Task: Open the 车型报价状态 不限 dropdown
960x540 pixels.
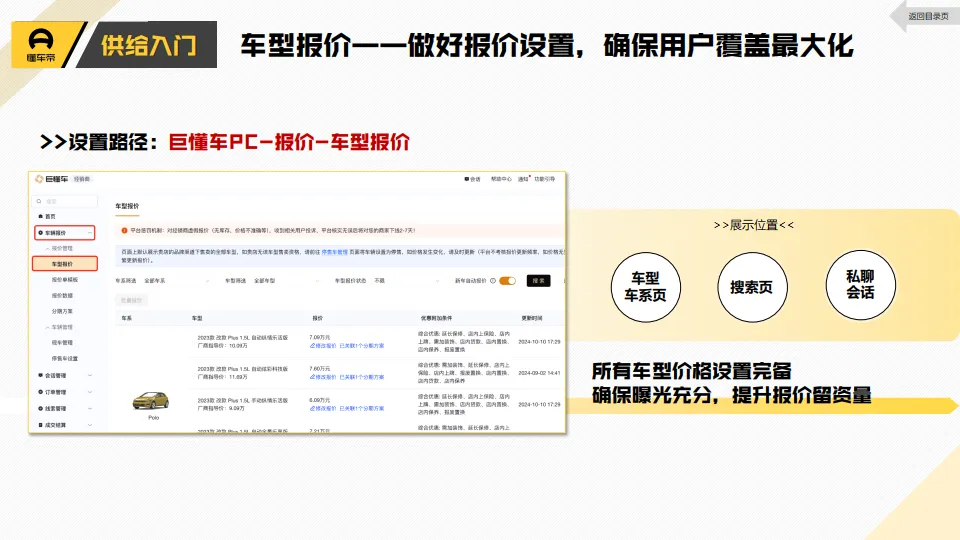Action: point(406,281)
